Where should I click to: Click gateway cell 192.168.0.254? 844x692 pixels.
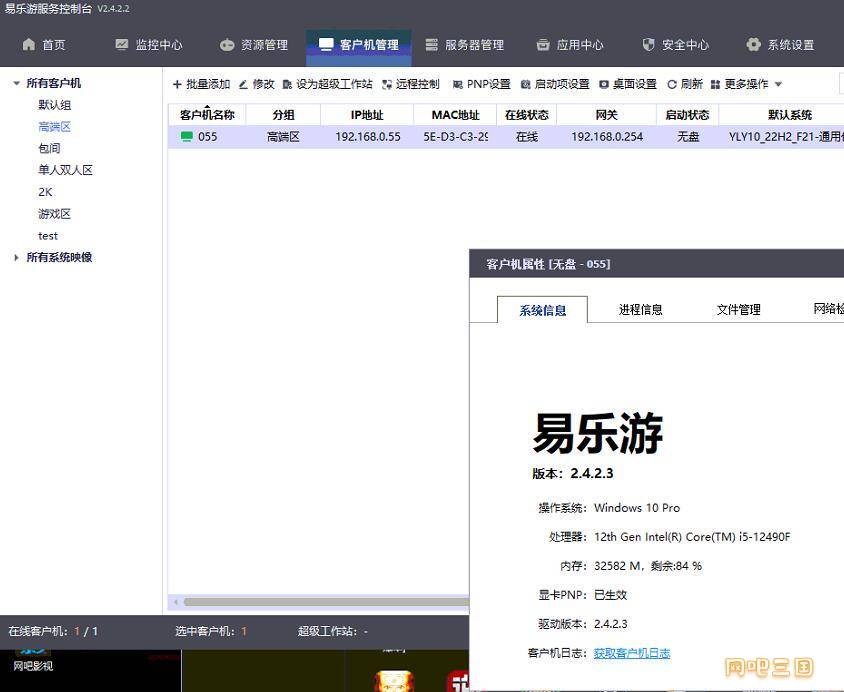(607, 137)
